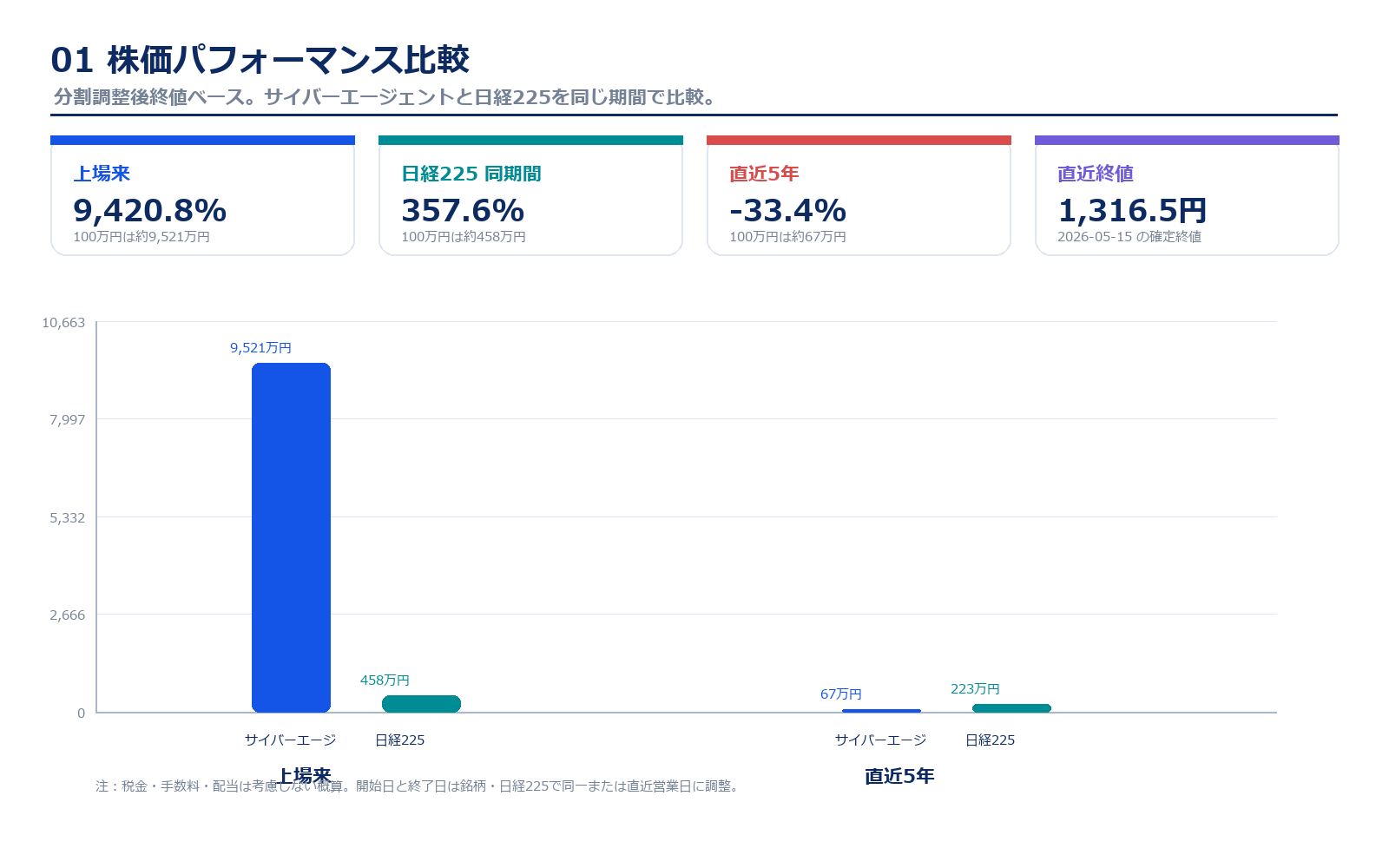
Task: Click the footnote starting 注：税金・手数料
Action: click(x=419, y=786)
